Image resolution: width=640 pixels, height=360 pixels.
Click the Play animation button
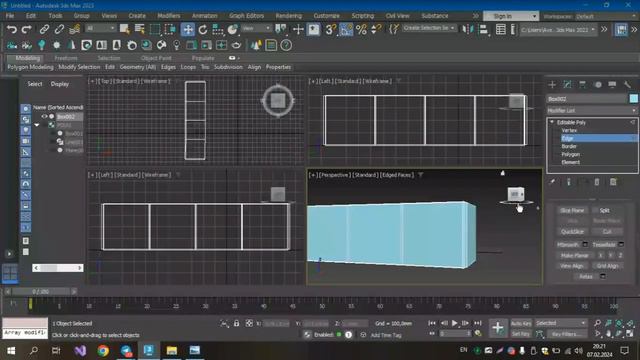point(455,323)
